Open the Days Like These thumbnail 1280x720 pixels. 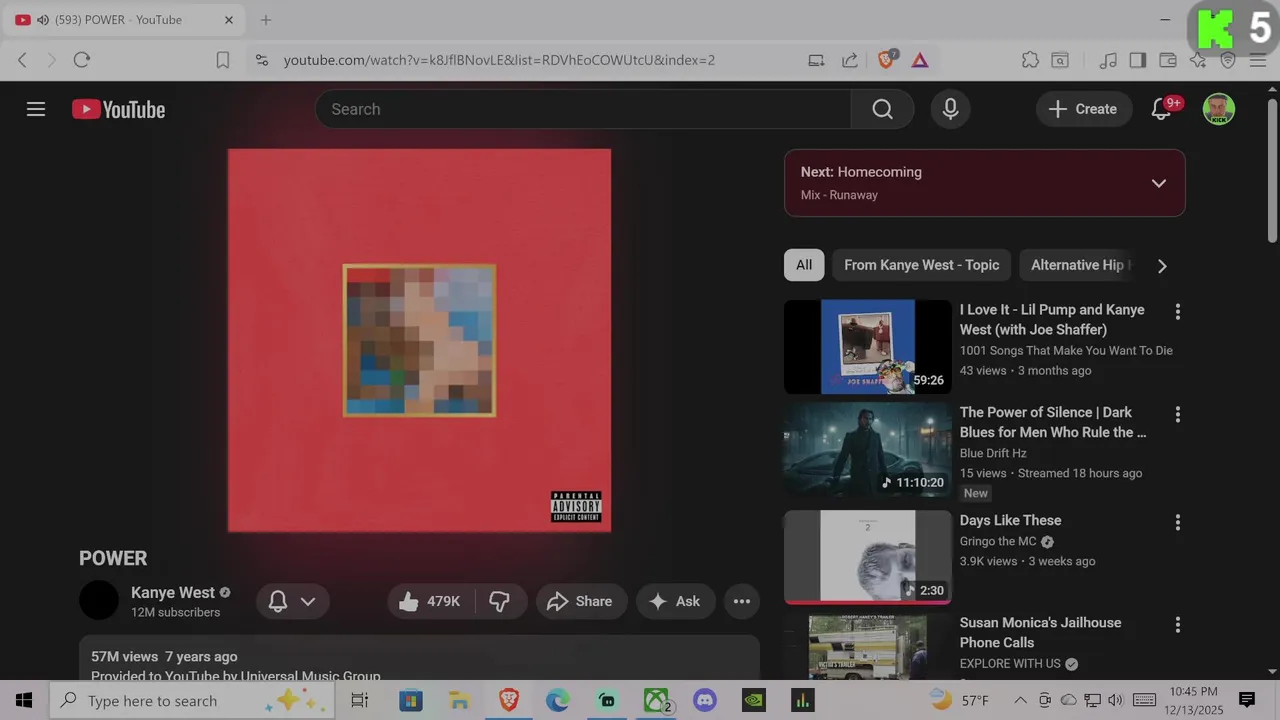click(868, 557)
